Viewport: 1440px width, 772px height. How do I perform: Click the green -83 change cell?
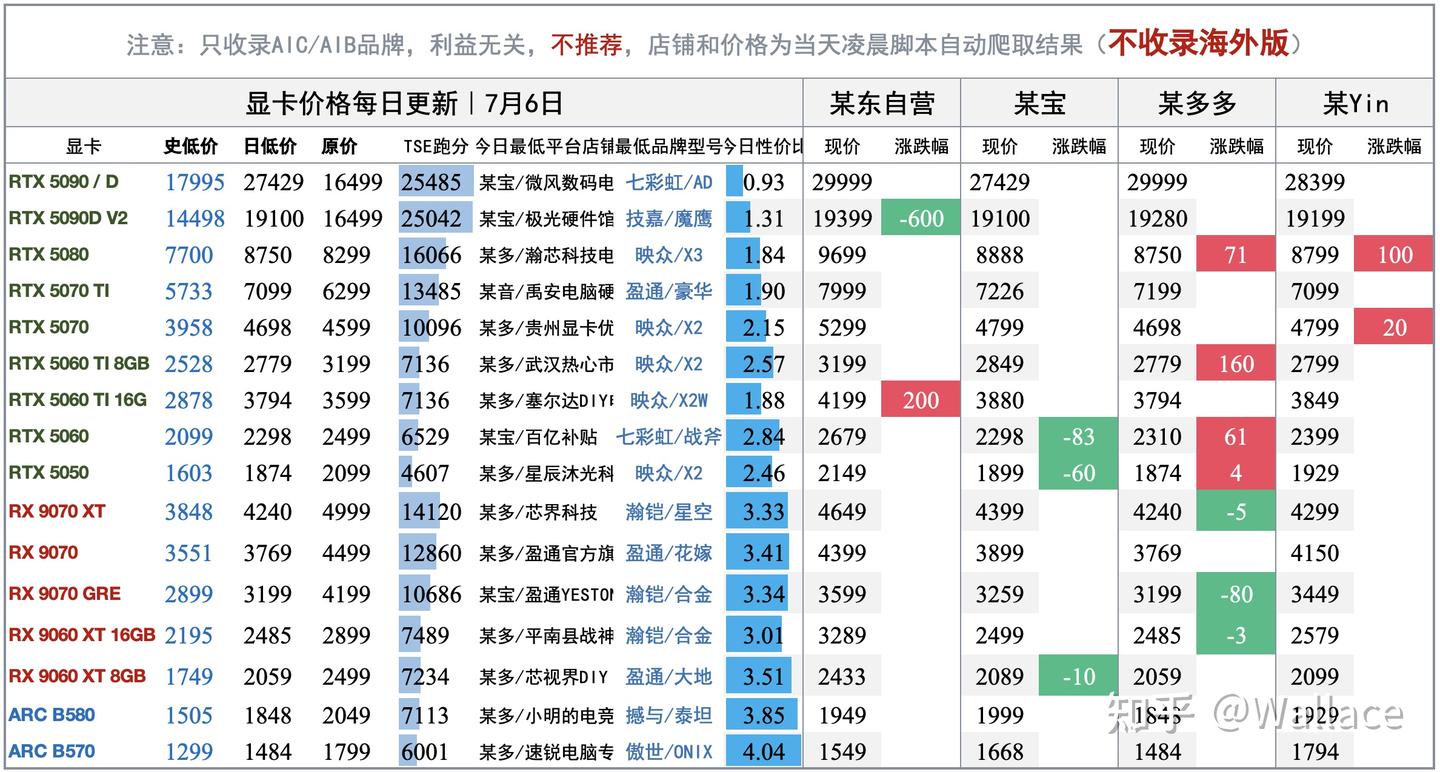click(1078, 437)
